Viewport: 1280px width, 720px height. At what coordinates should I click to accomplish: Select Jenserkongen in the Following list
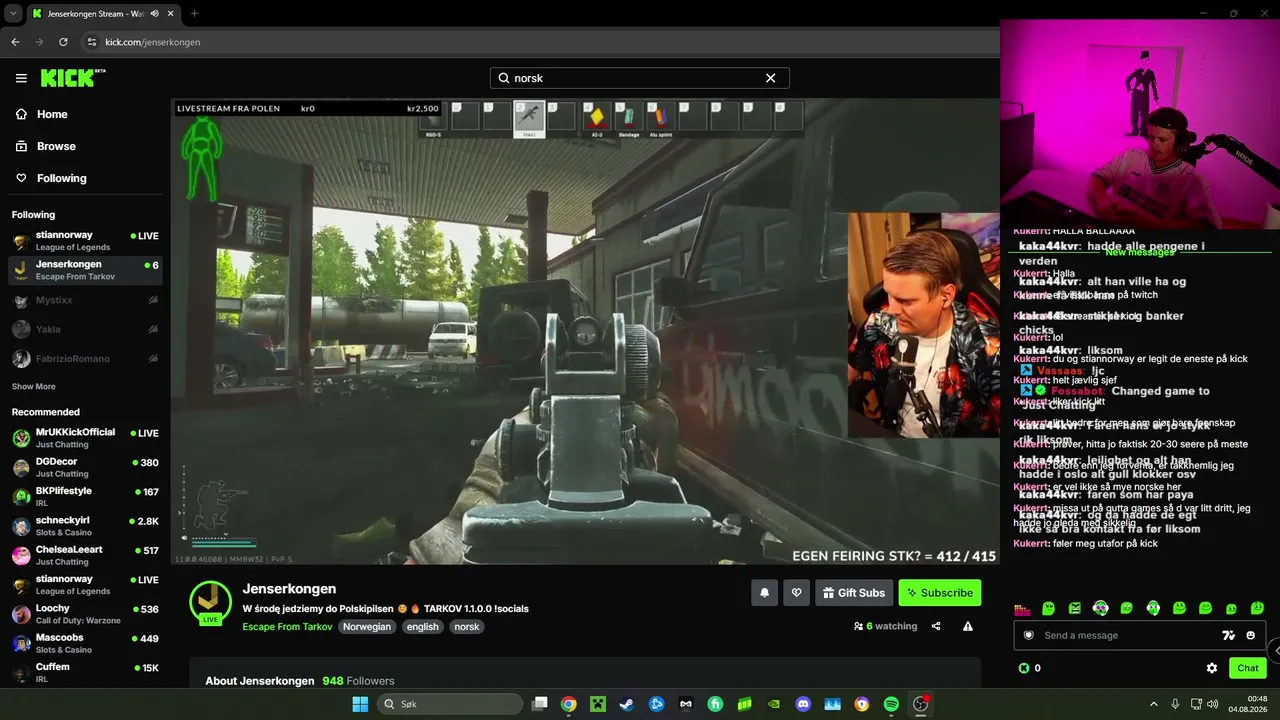coord(85,270)
